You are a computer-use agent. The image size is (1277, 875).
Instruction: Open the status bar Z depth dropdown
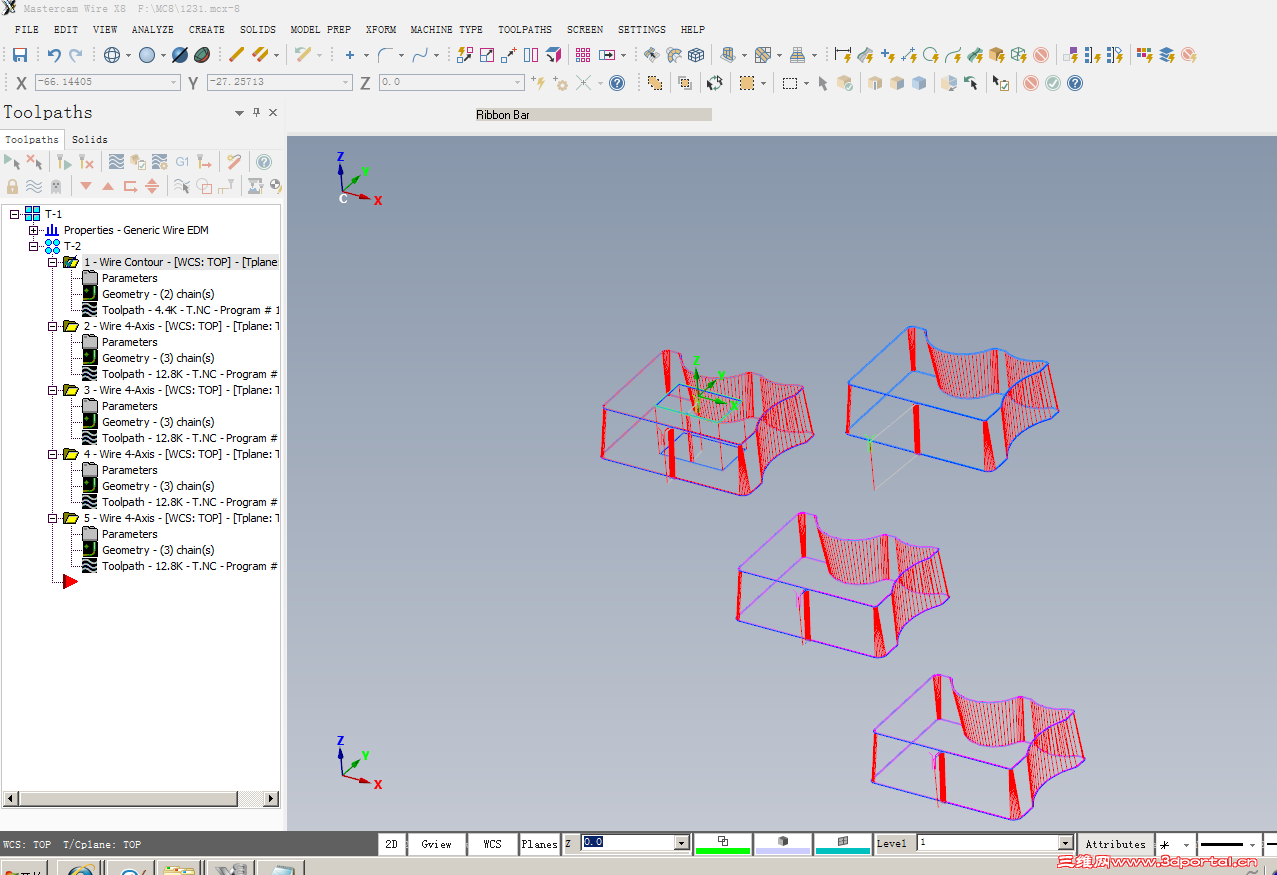point(682,843)
